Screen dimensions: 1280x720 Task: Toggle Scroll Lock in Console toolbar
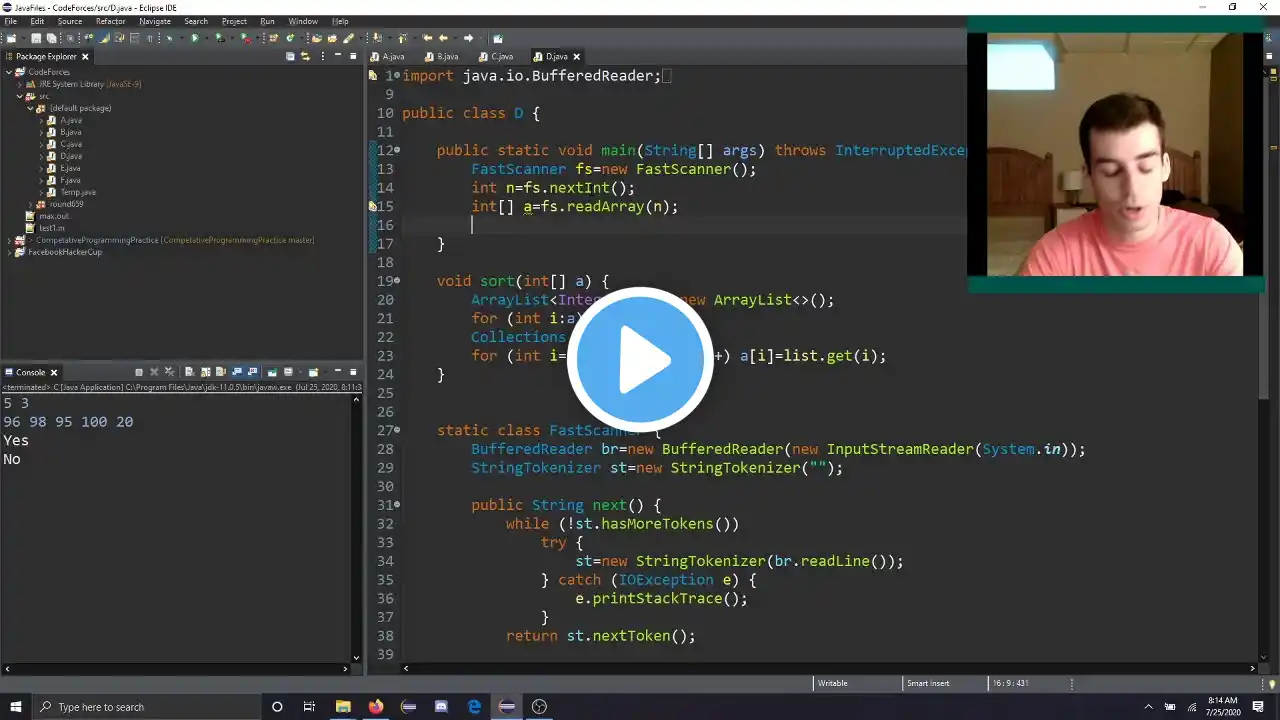click(x=205, y=372)
